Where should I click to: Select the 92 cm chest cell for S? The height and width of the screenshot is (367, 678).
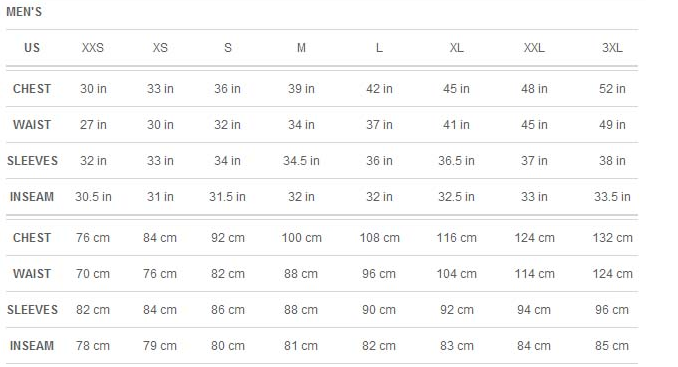tap(228, 238)
